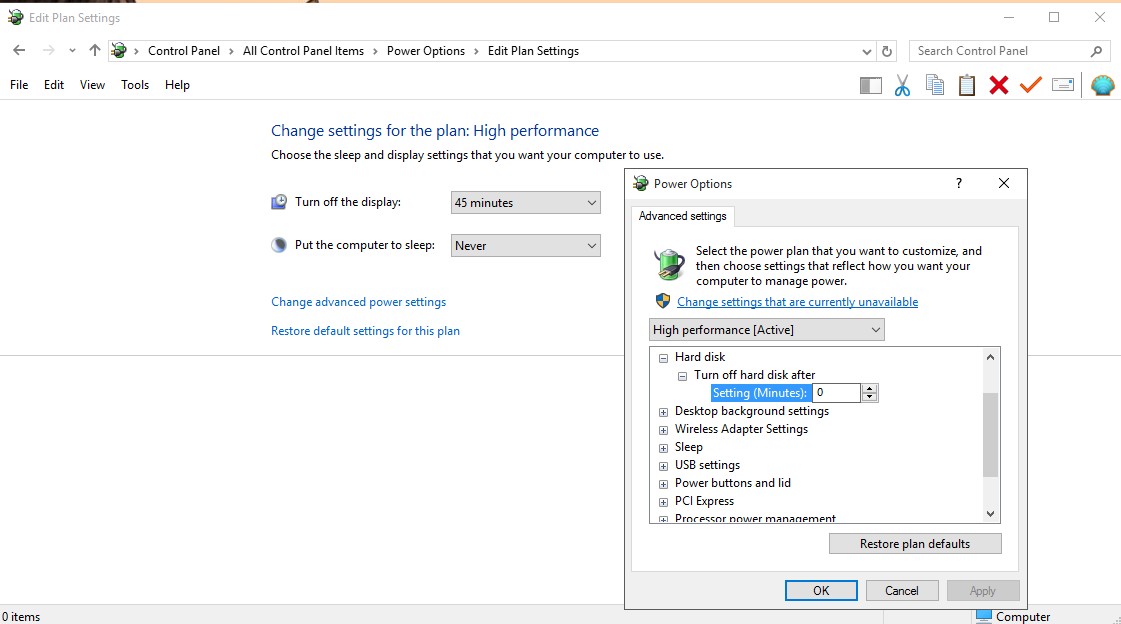
Task: Refresh the address bar location
Action: [x=887, y=51]
